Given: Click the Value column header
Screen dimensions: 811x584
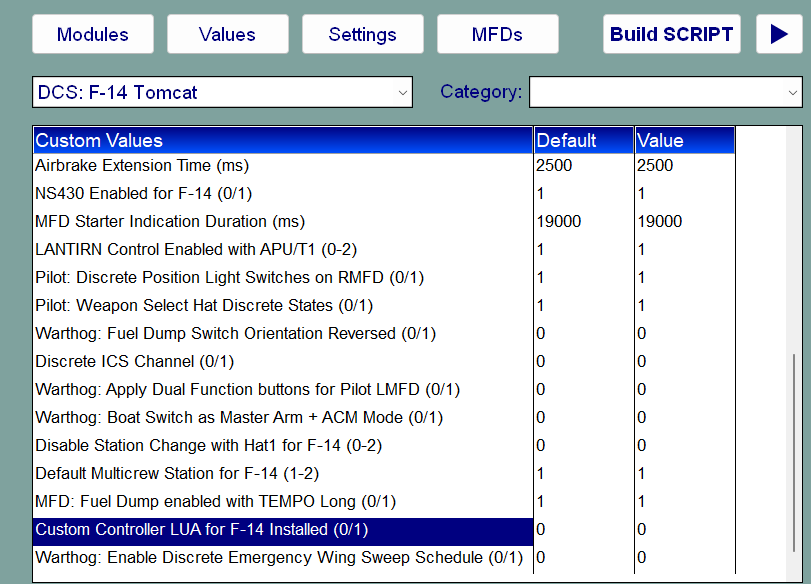Looking at the screenshot, I should [x=685, y=140].
